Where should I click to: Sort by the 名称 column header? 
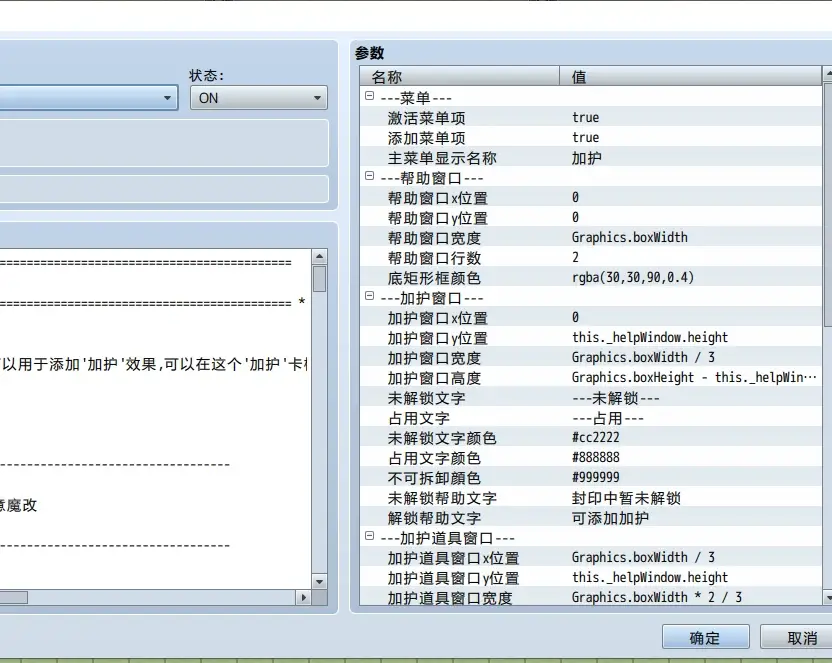pyautogui.click(x=460, y=76)
